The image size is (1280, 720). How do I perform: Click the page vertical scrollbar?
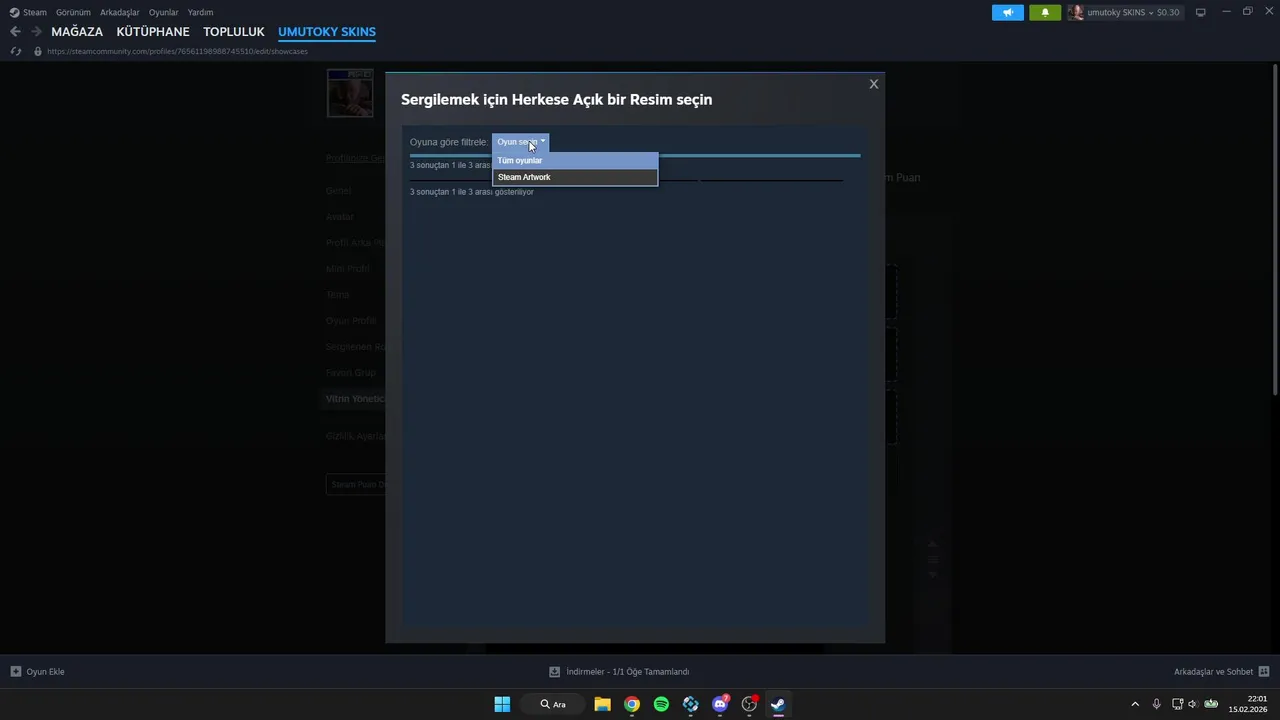tap(1276, 230)
